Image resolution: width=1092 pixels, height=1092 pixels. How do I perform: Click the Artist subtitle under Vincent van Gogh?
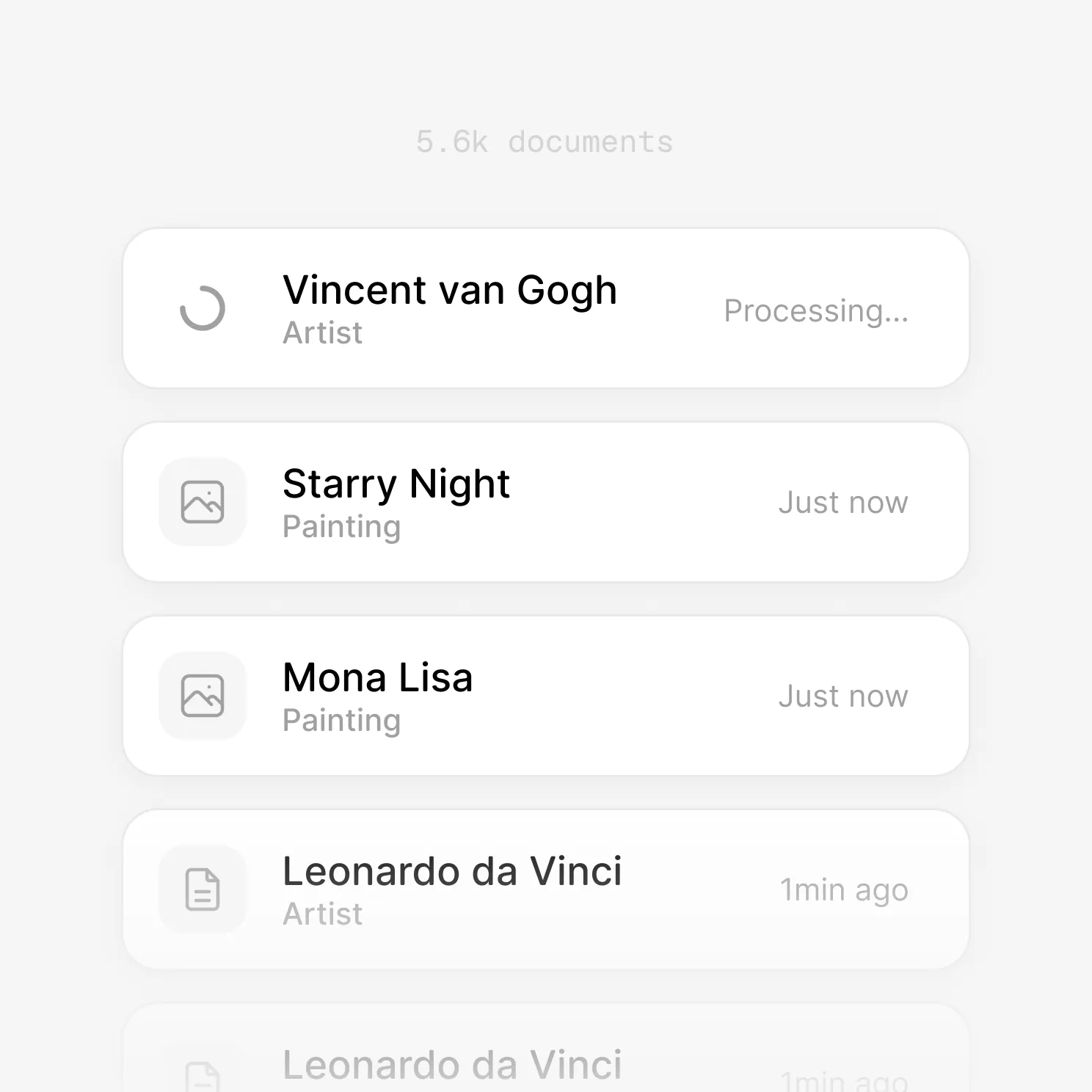point(322,333)
